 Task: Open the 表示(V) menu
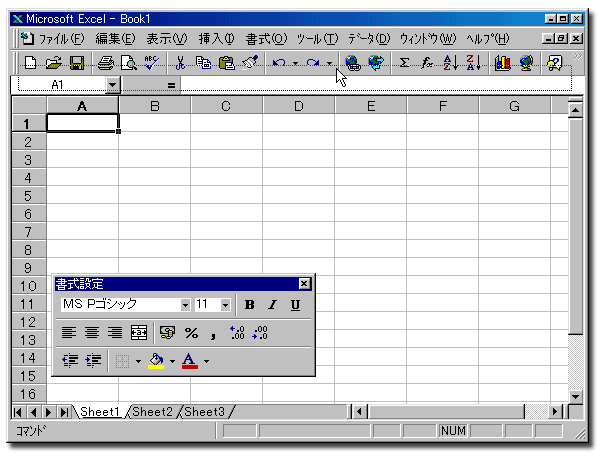166,39
